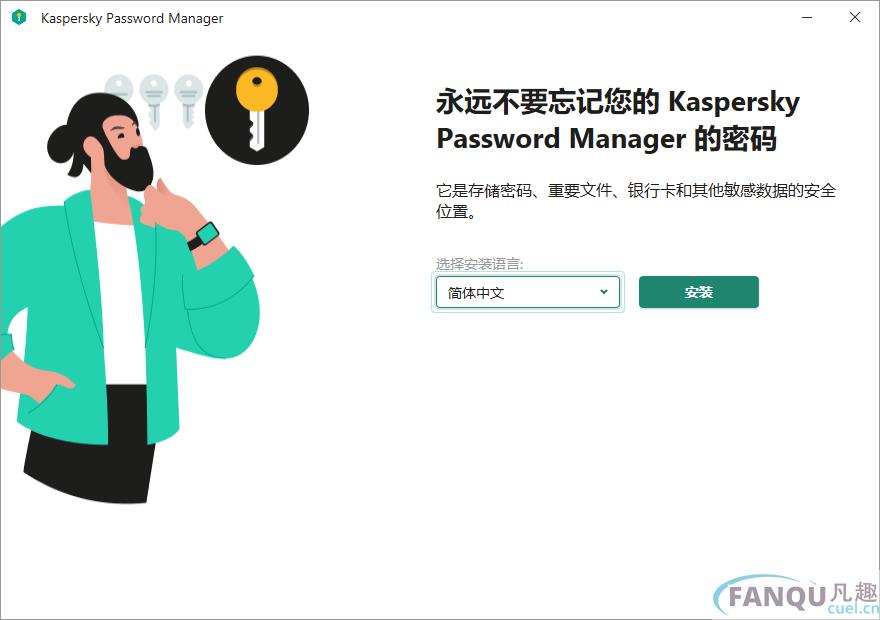The image size is (880, 620).
Task: Click the chevron arrow in the language combo box
Action: tap(604, 292)
